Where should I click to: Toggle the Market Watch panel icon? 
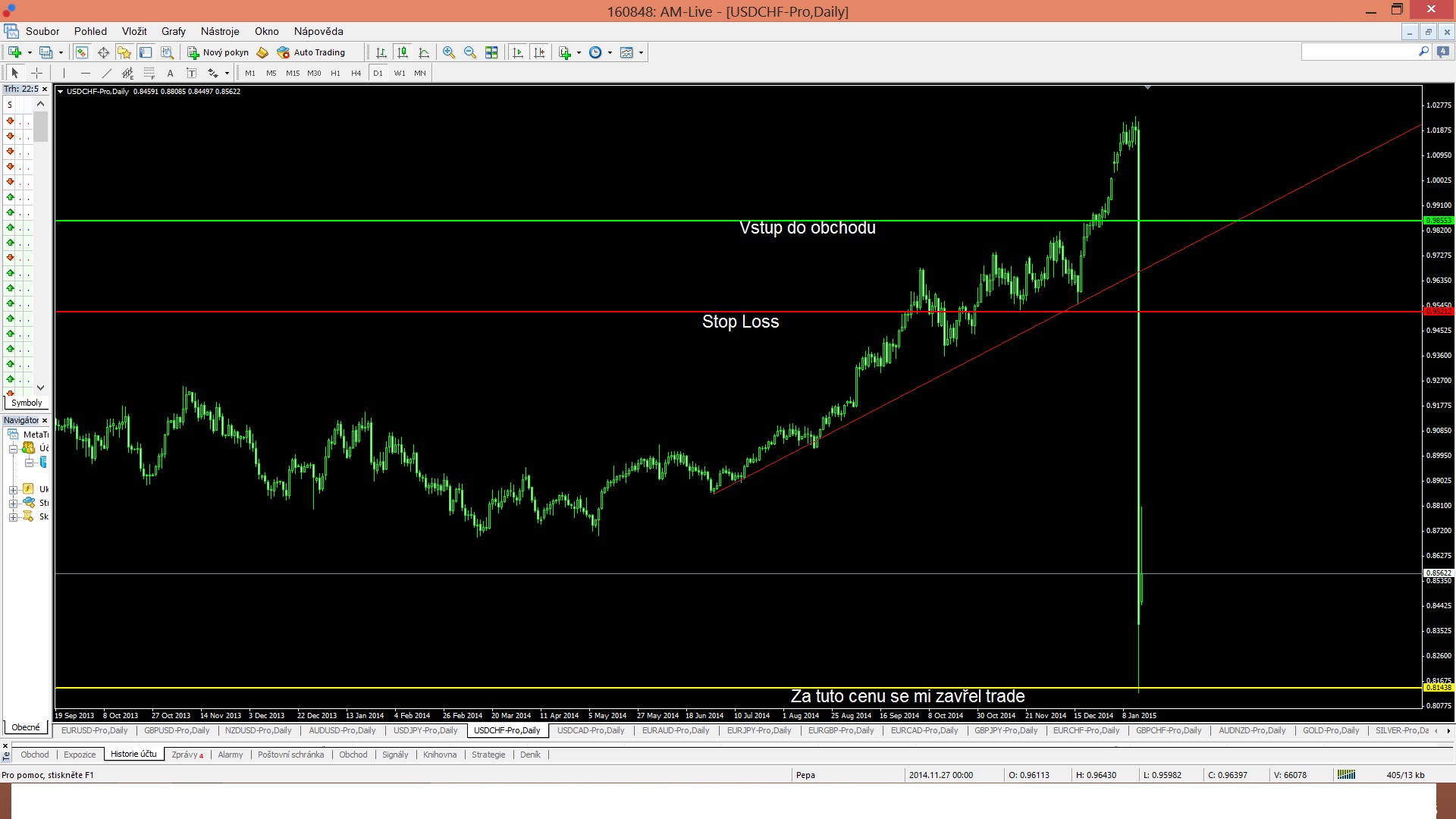tap(81, 52)
